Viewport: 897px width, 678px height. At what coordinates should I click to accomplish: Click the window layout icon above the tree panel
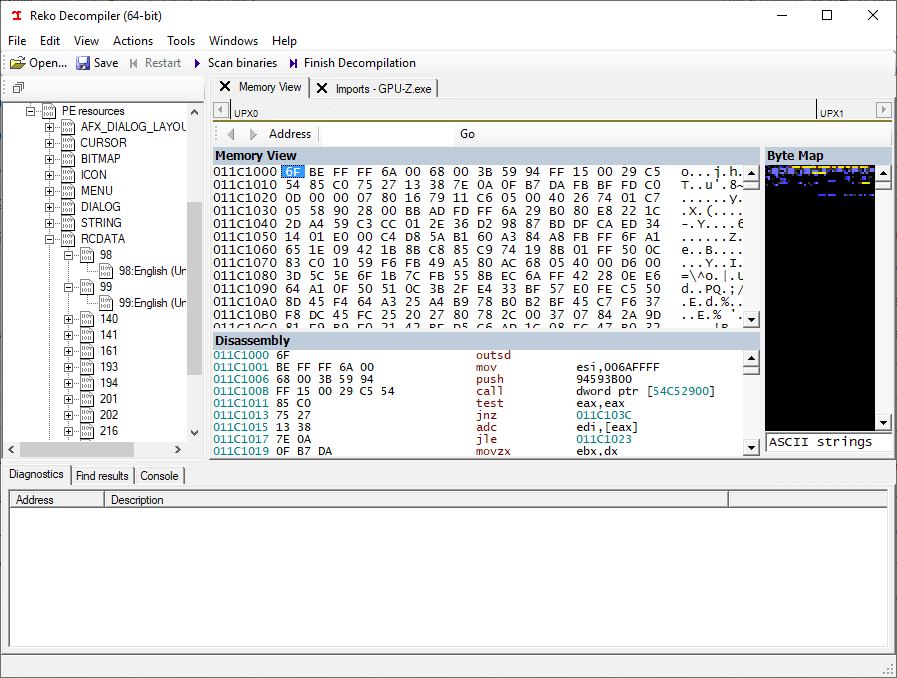[17, 86]
